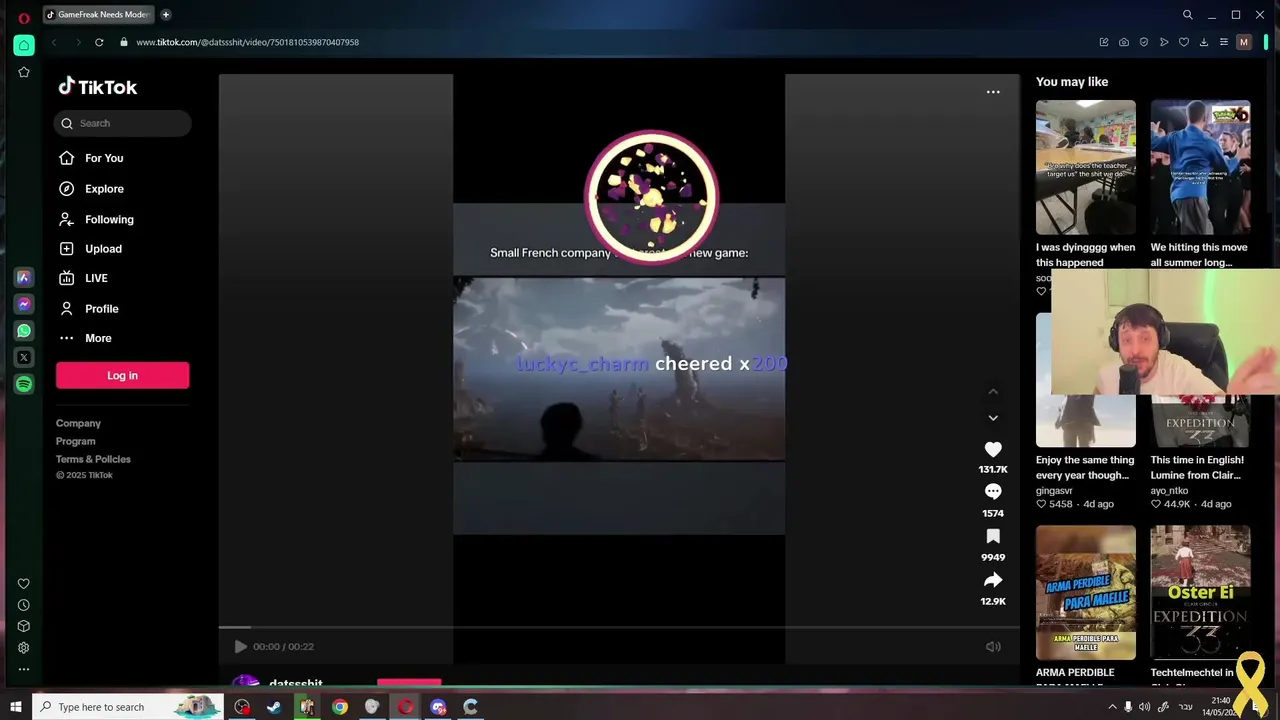Open the Profile page in sidebar

coord(101,309)
